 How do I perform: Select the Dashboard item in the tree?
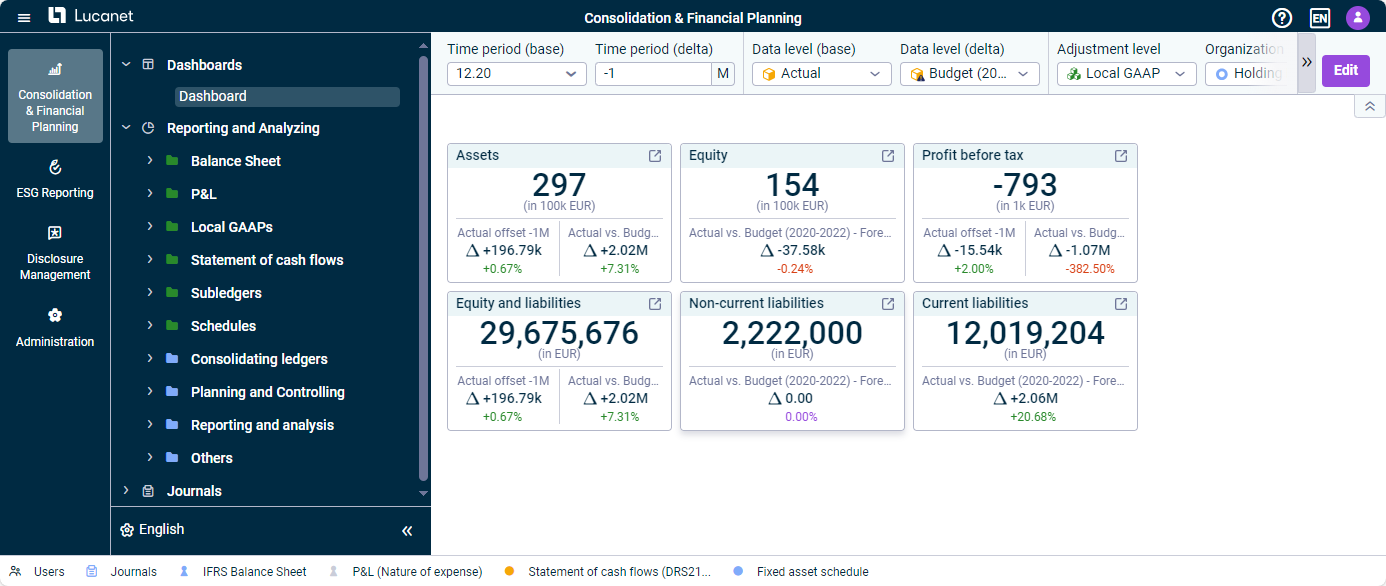[x=286, y=96]
